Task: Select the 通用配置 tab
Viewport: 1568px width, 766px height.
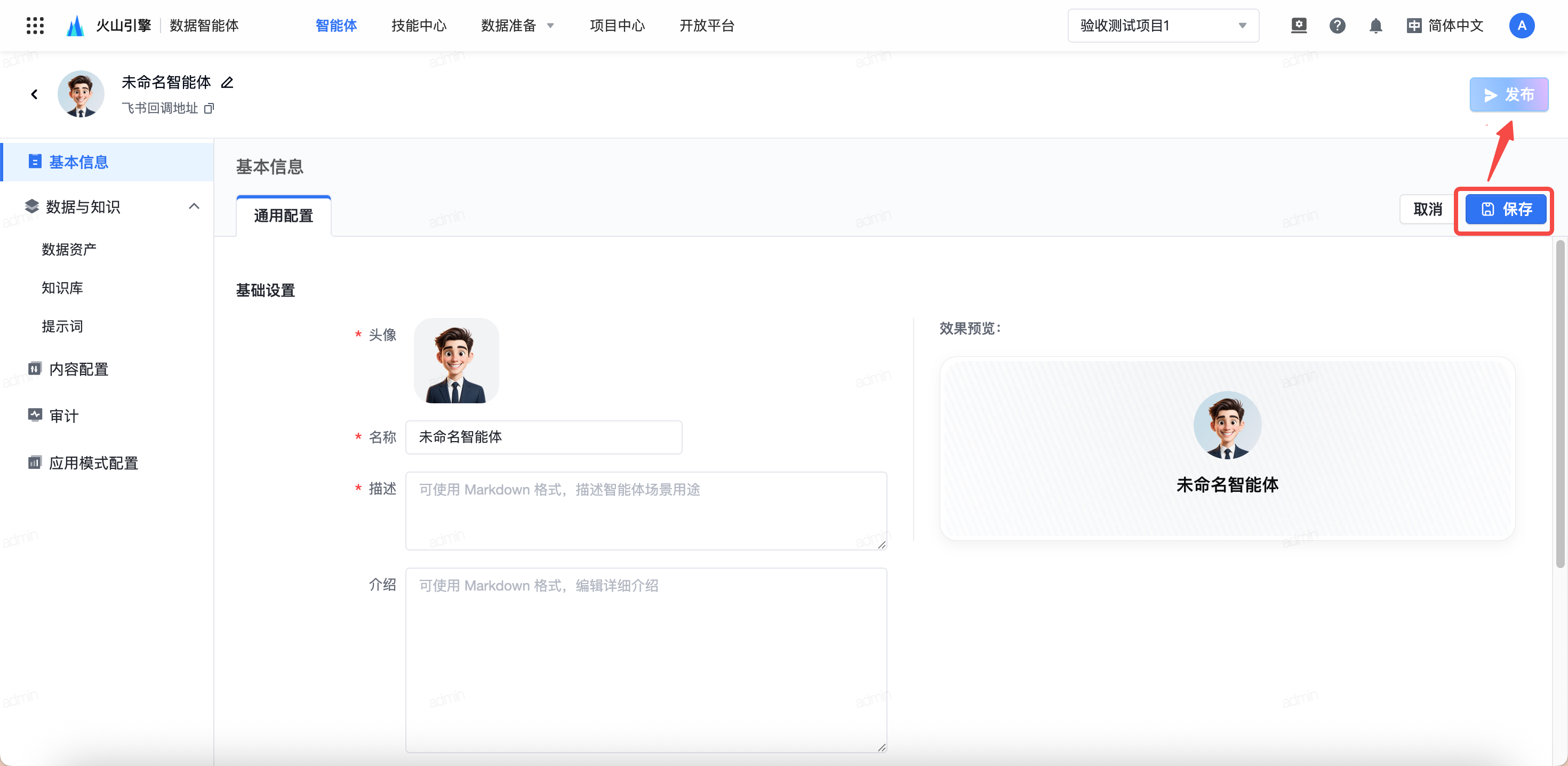Action: click(283, 216)
